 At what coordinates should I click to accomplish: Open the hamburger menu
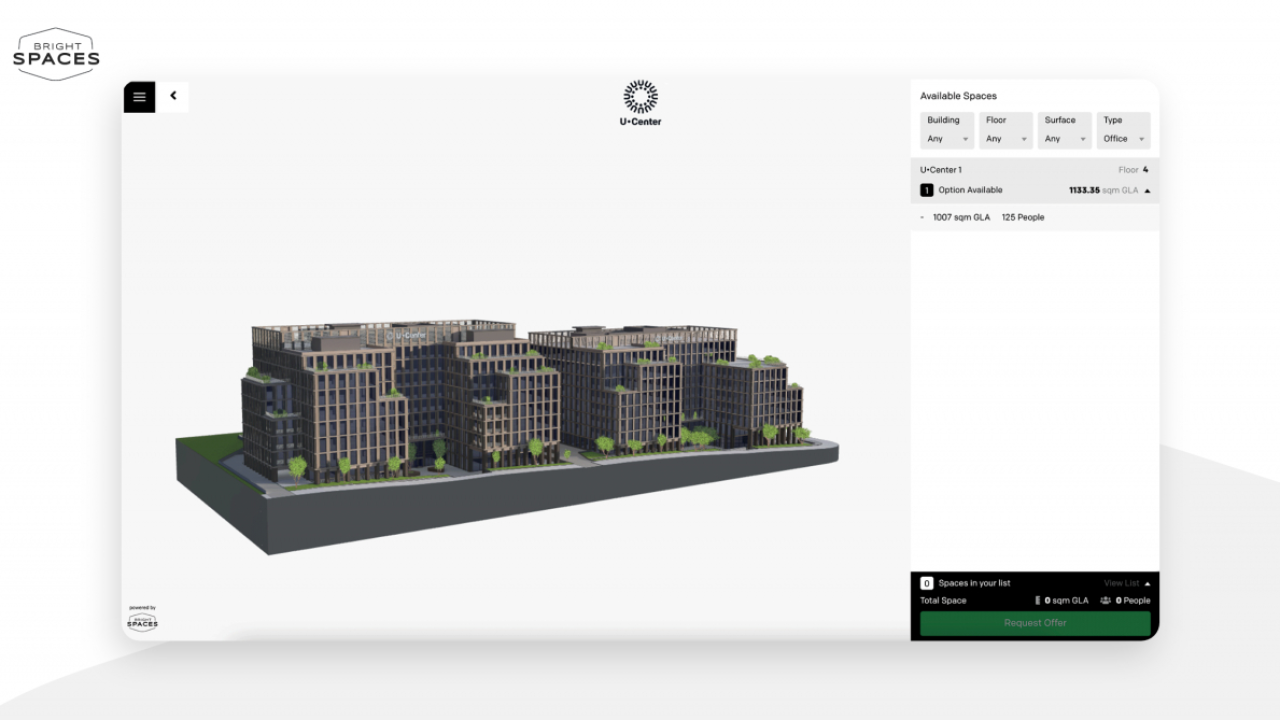pyautogui.click(x=139, y=97)
